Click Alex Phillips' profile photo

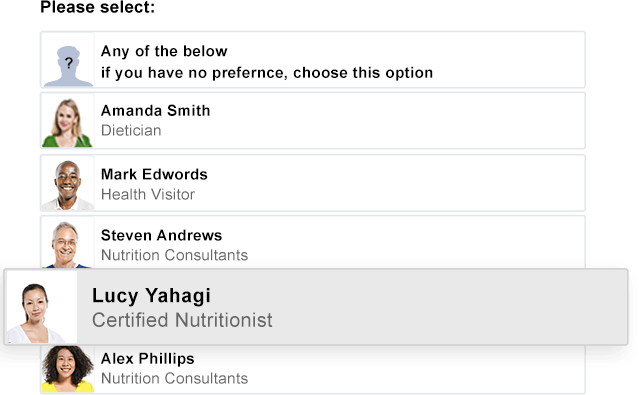(67, 369)
